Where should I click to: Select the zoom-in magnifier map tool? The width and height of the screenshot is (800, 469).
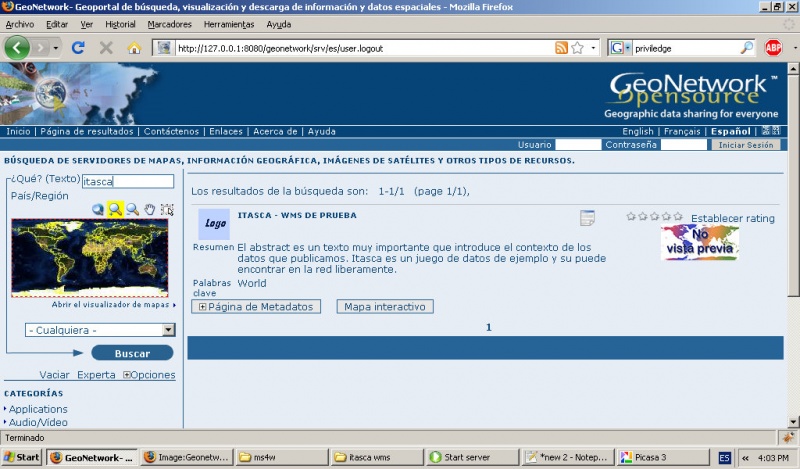click(115, 209)
